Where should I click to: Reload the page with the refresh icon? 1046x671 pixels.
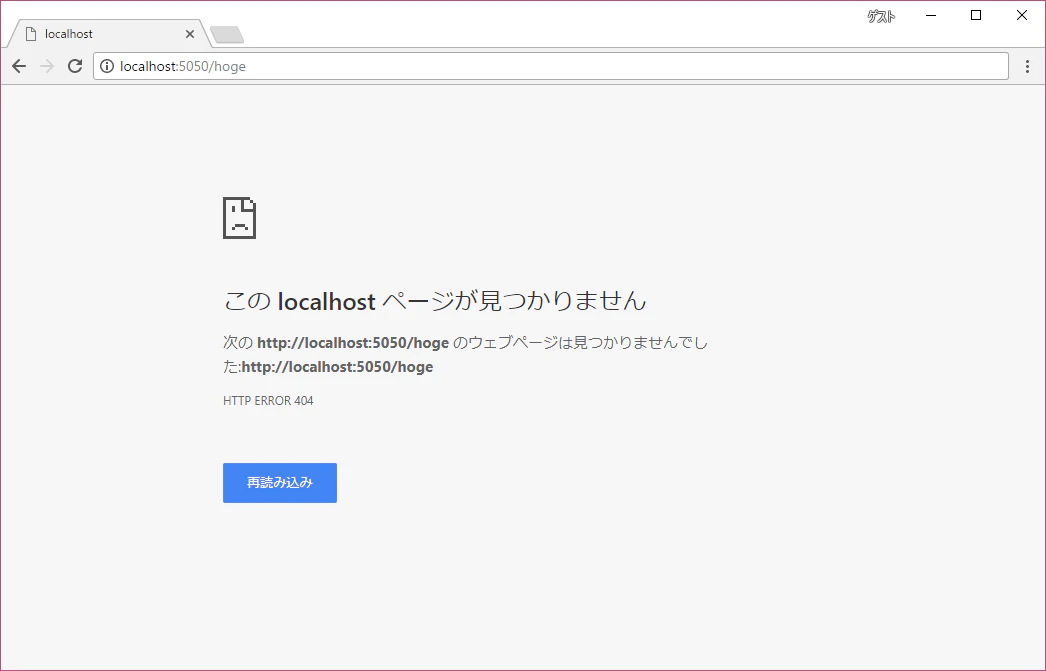(x=75, y=66)
